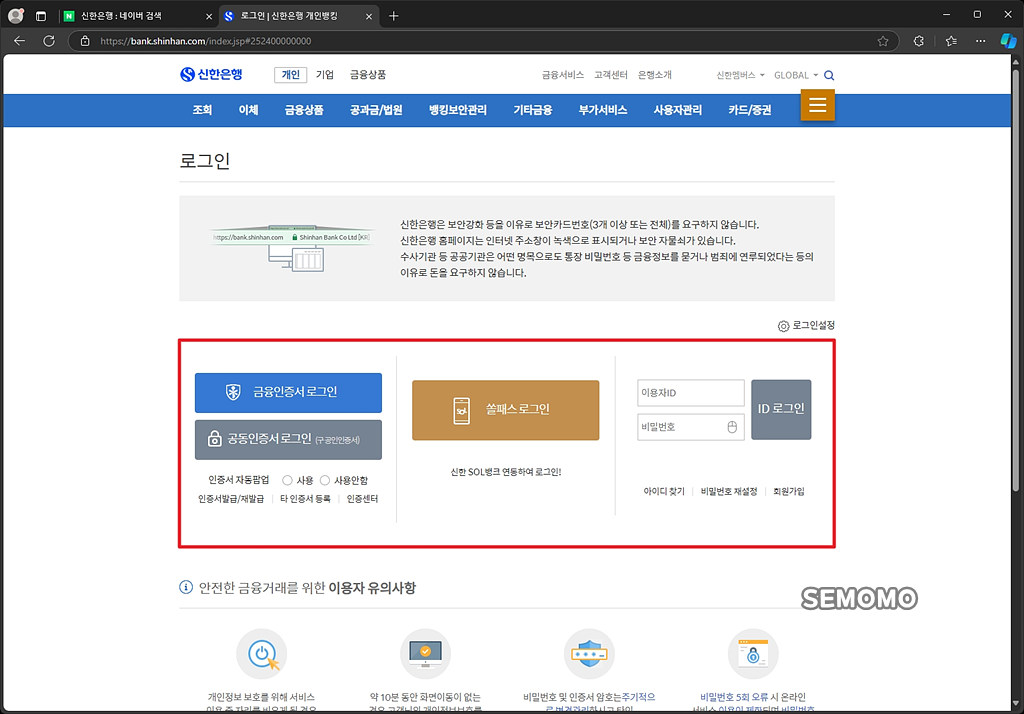The width and height of the screenshot is (1024, 714).
Task: Open the 기타금융 menu
Action: pyautogui.click(x=533, y=110)
